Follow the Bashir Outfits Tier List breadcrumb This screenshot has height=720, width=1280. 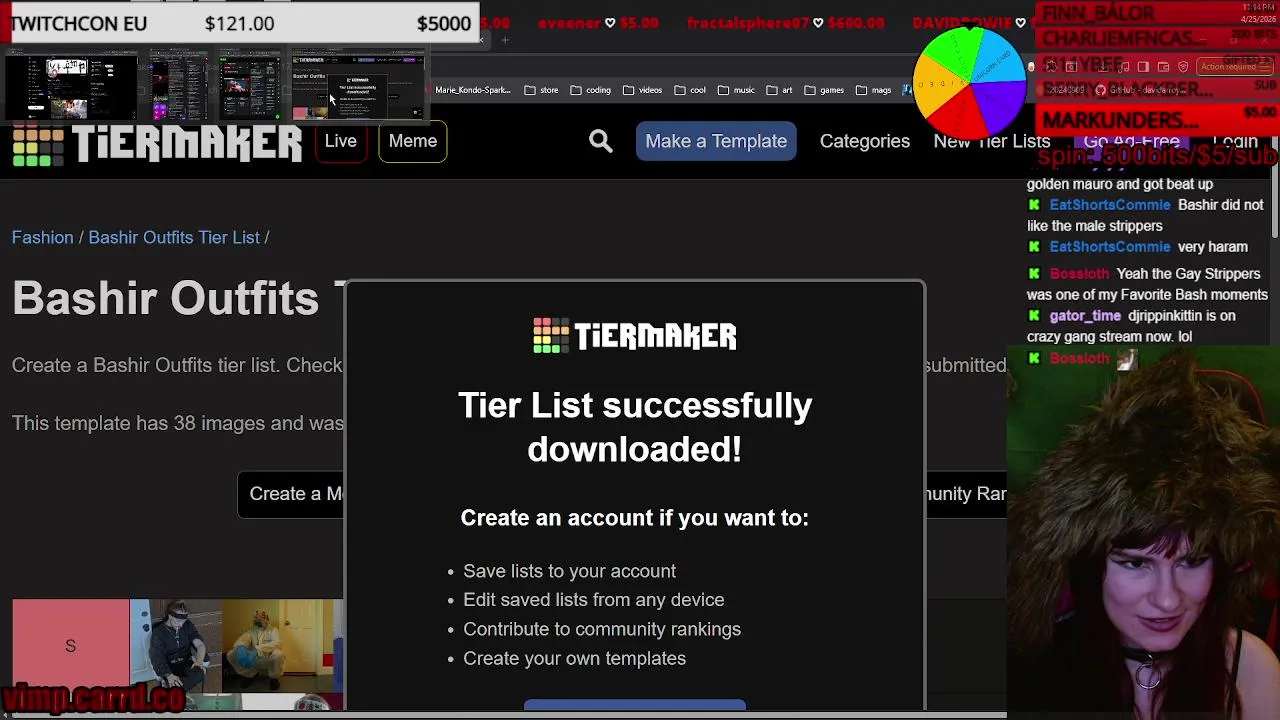174,237
